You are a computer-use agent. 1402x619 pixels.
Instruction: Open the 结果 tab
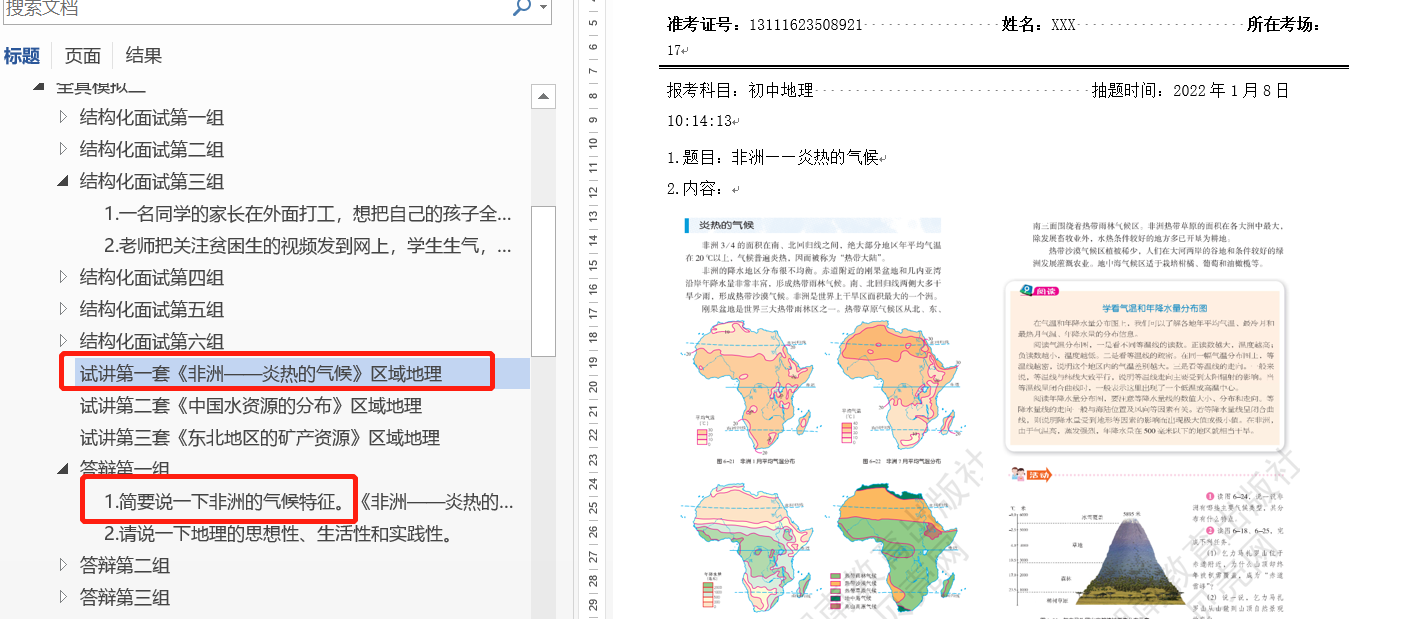click(144, 56)
